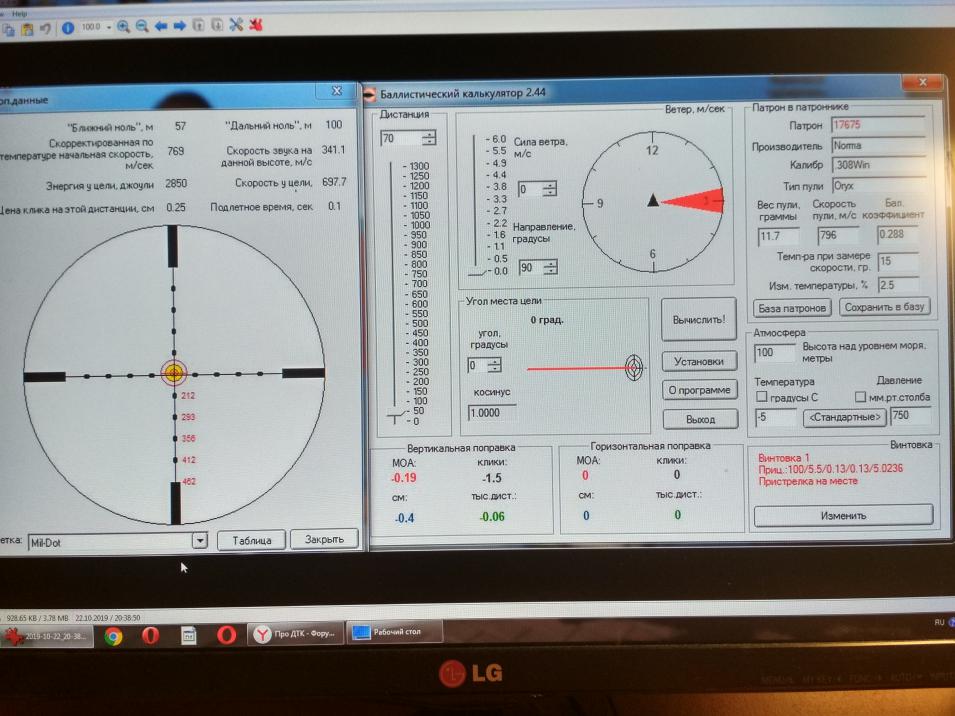955x716 pixels.
Task: Open the image information icon
Action: [x=68, y=28]
